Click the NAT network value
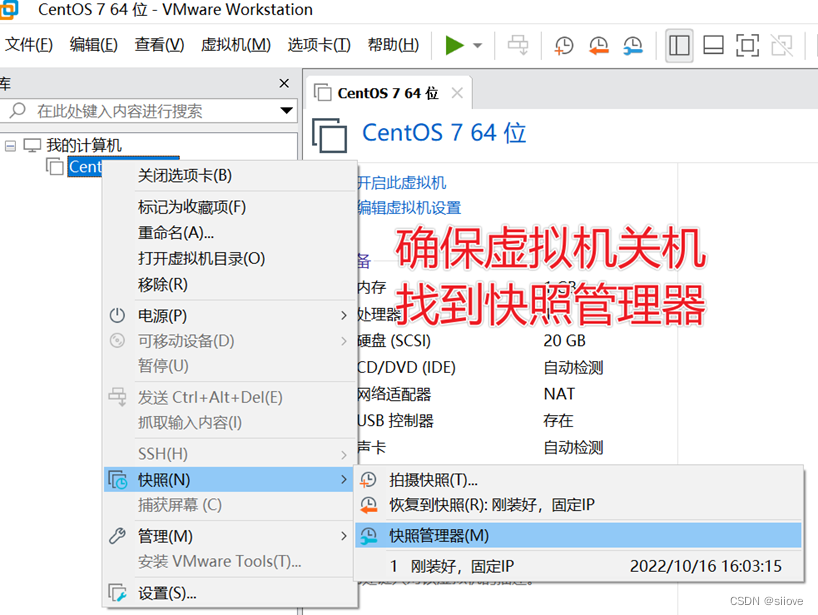The image size is (818, 615). [x=559, y=394]
